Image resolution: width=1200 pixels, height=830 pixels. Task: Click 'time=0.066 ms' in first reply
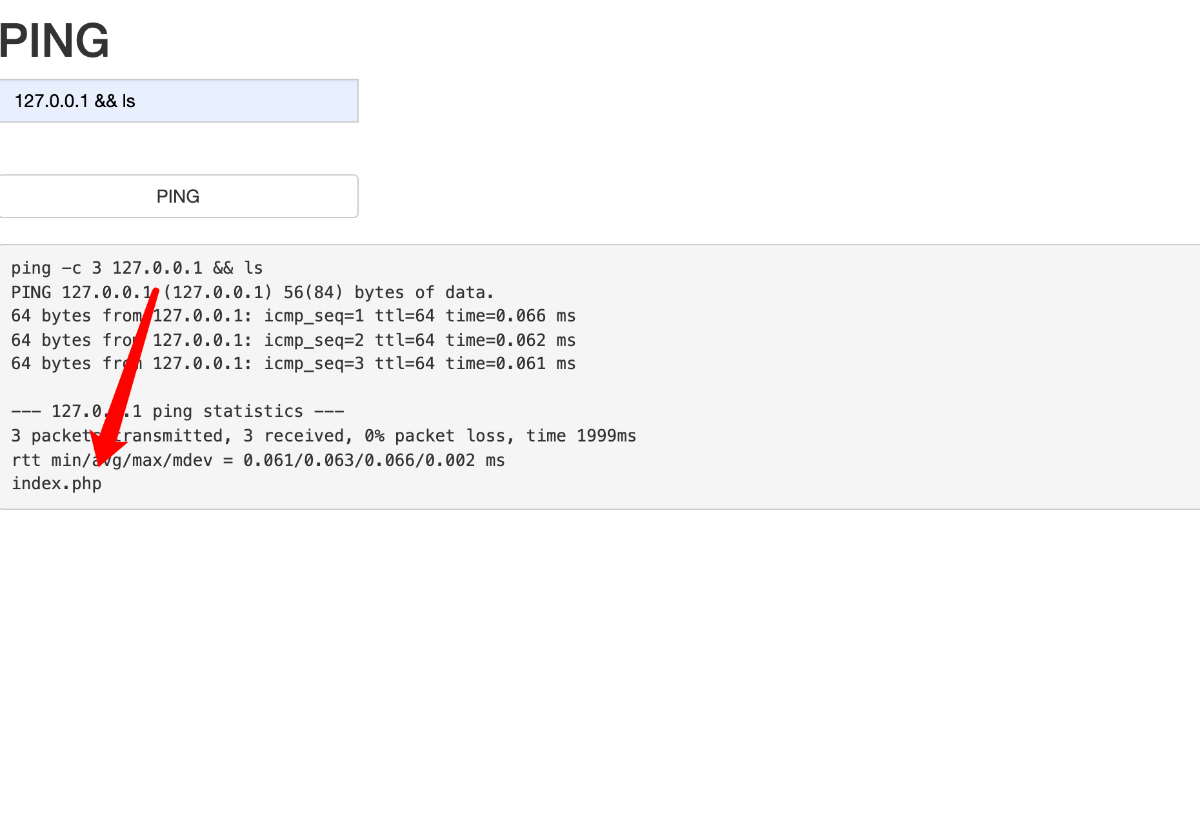[x=511, y=316]
